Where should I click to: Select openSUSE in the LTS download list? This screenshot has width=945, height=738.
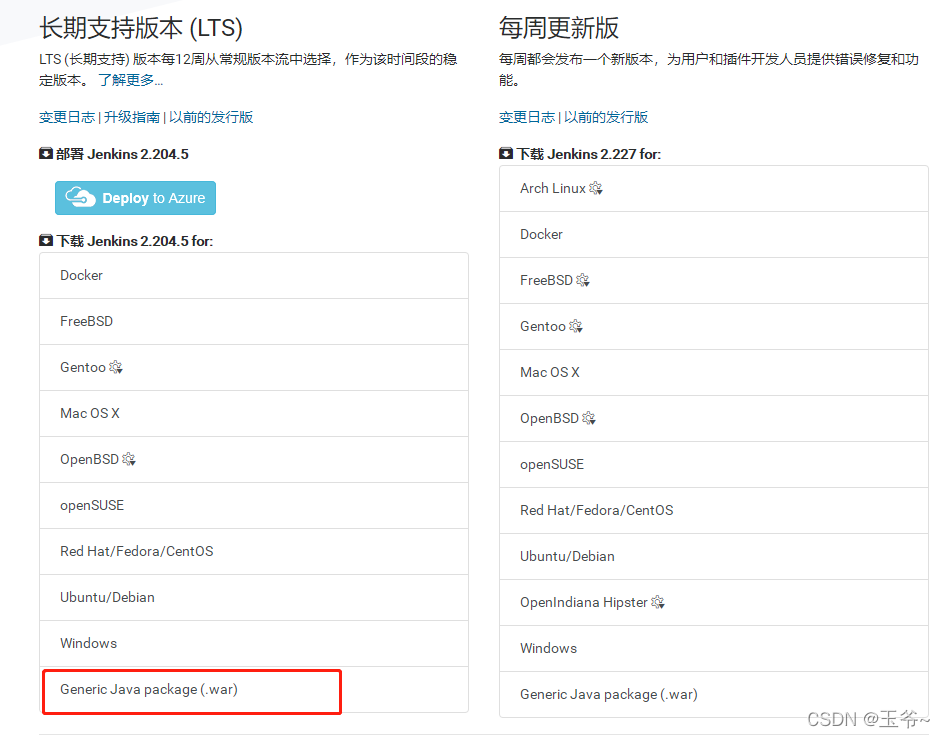coord(254,505)
